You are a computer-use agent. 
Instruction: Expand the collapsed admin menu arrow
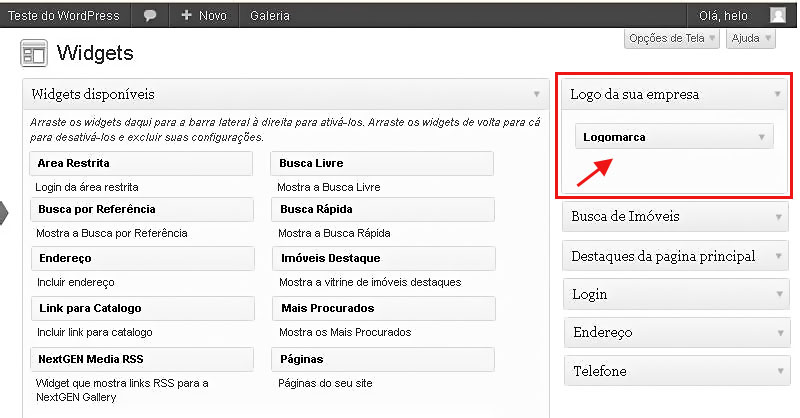coord(4,211)
